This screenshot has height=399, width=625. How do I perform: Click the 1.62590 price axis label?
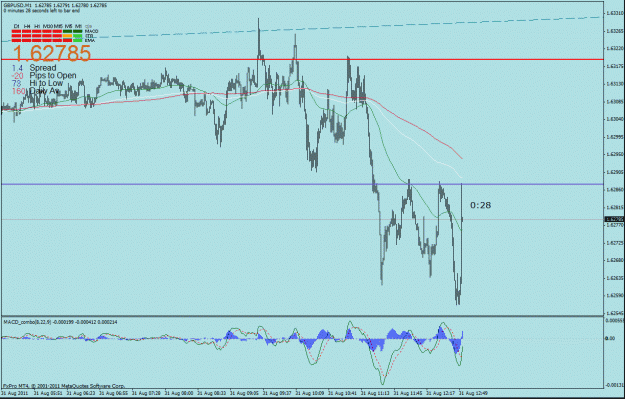(x=615, y=295)
